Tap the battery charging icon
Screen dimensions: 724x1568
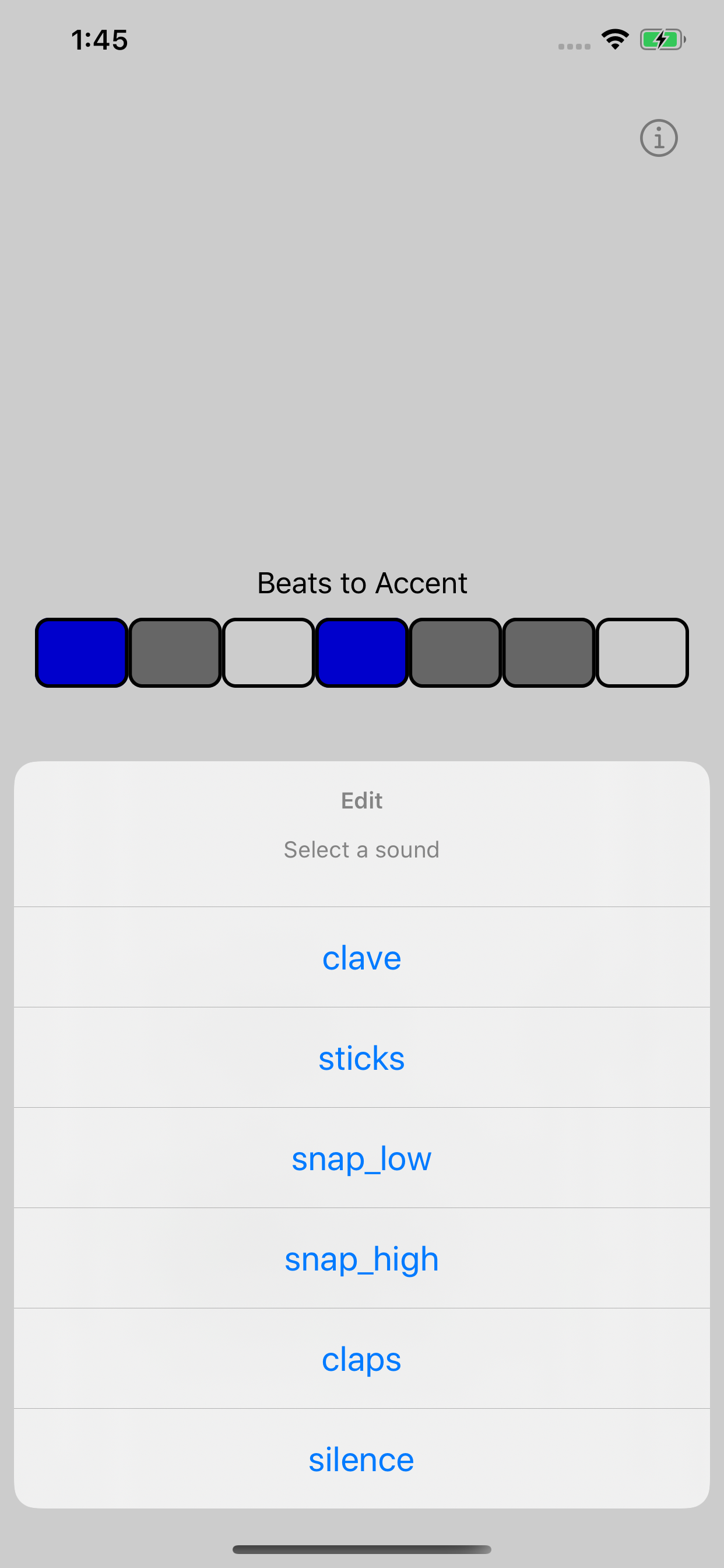click(662, 40)
